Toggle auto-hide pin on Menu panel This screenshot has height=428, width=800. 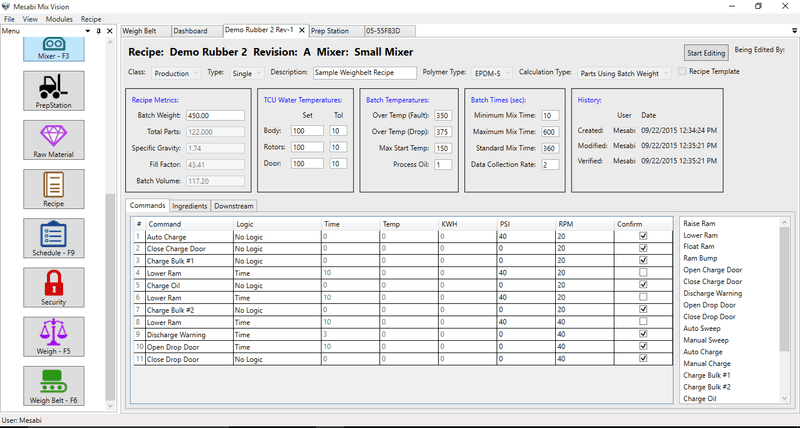coord(98,31)
